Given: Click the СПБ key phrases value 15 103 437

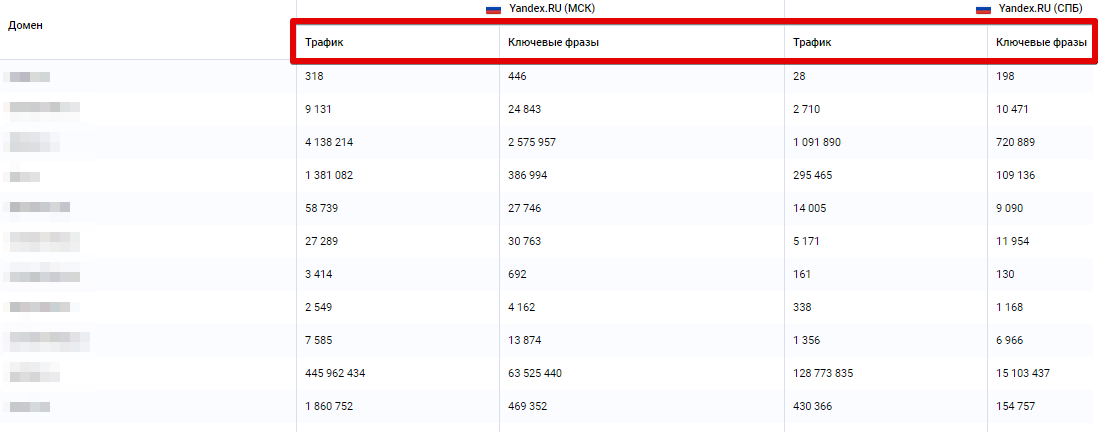Looking at the screenshot, I should (1023, 373).
